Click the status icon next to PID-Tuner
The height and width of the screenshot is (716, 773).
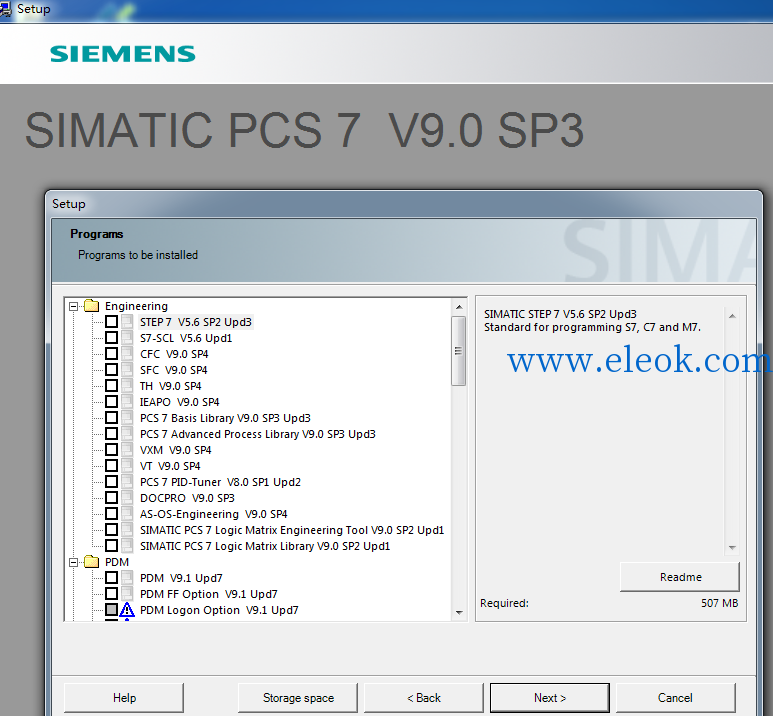tap(127, 482)
